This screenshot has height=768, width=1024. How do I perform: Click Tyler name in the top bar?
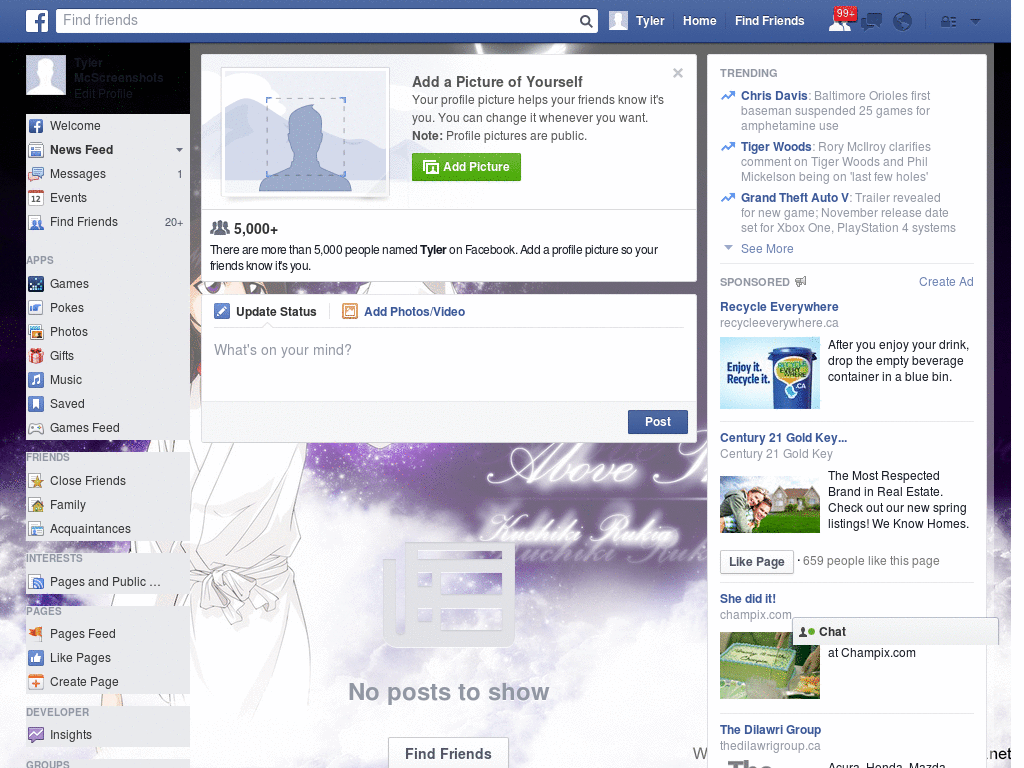[x=650, y=21]
